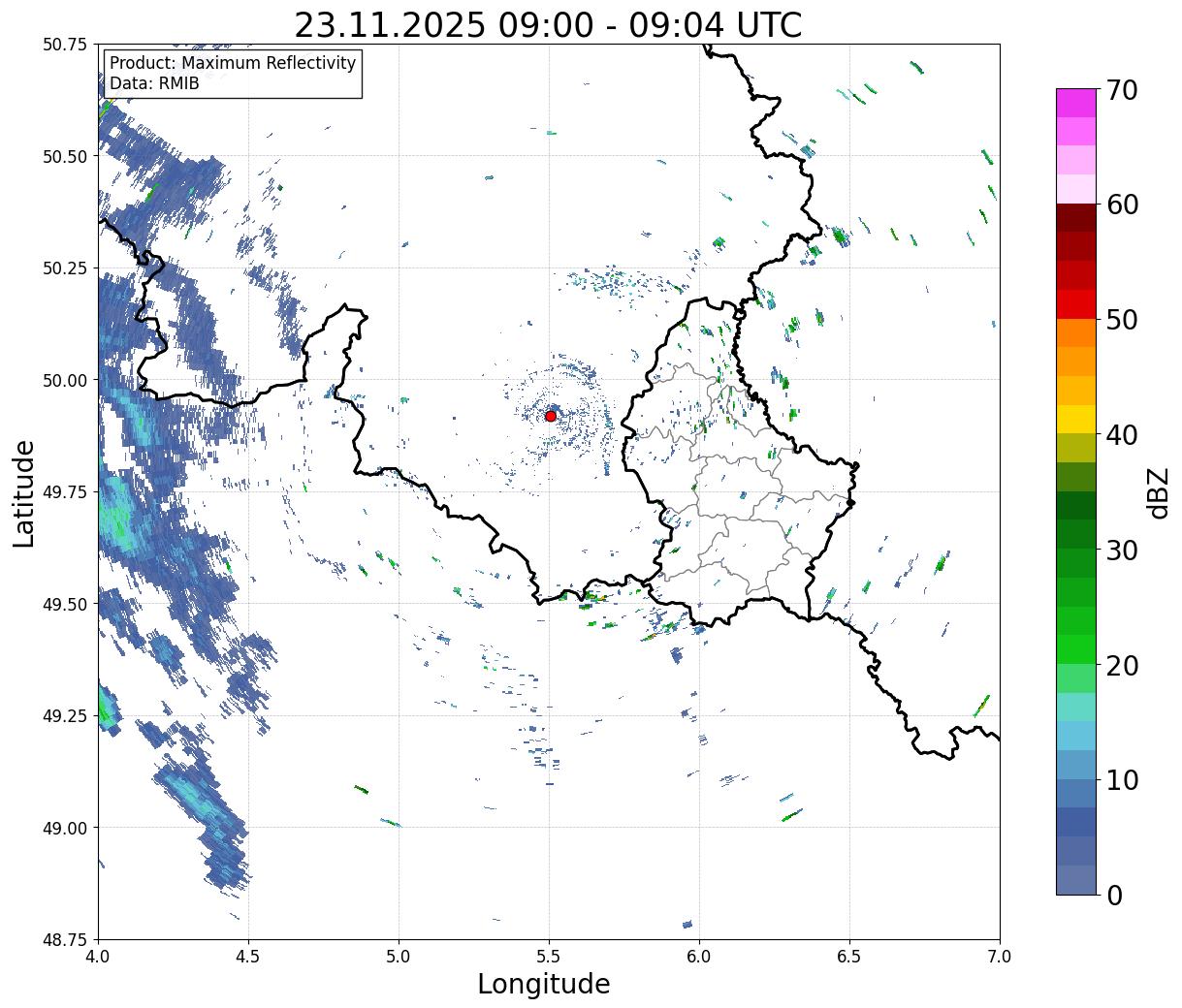The image size is (1182, 1008).
Task: Click the longitude tick label 4.0
Action: click(98, 956)
